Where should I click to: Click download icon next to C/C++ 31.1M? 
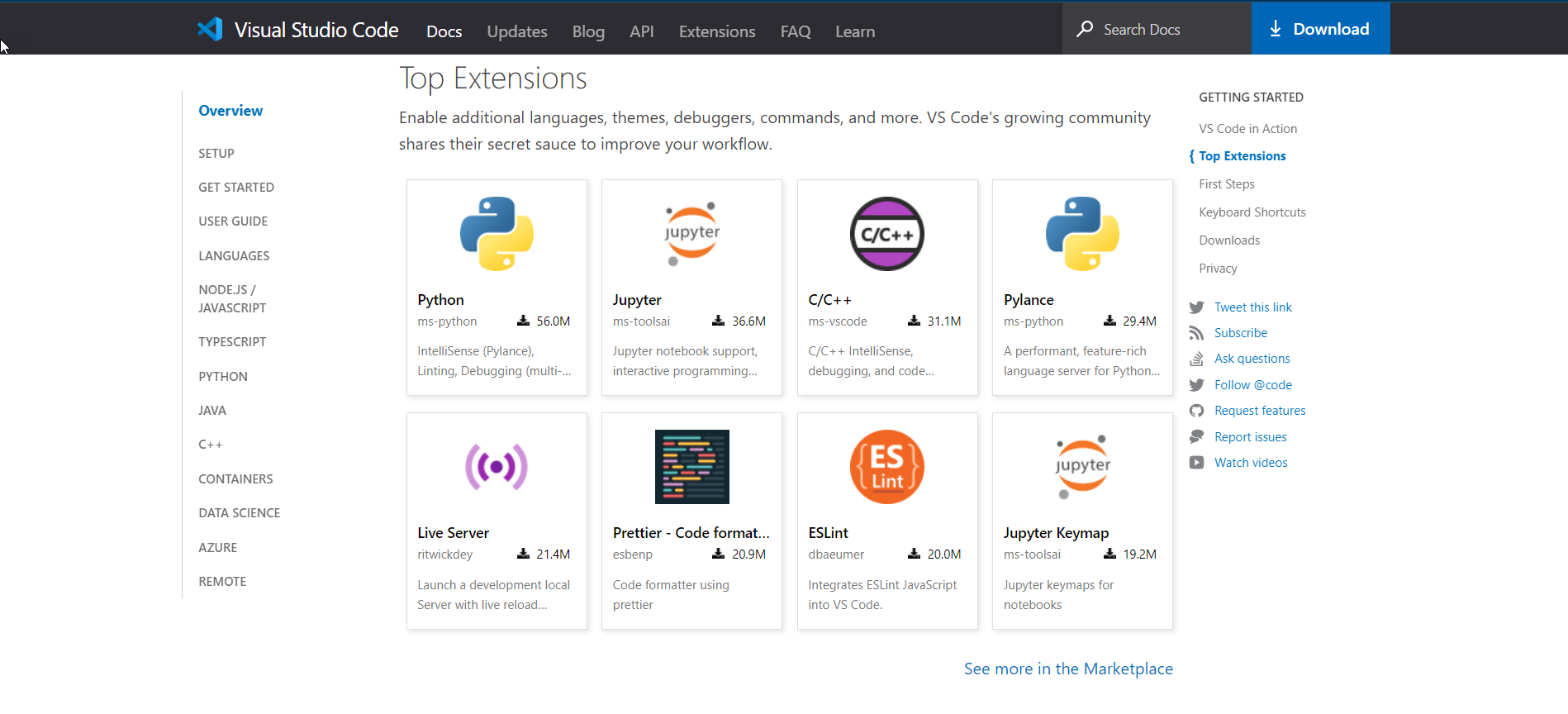[914, 321]
